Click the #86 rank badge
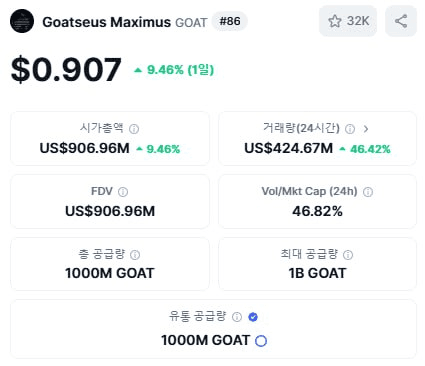The height and width of the screenshot is (366, 425). coord(230,21)
